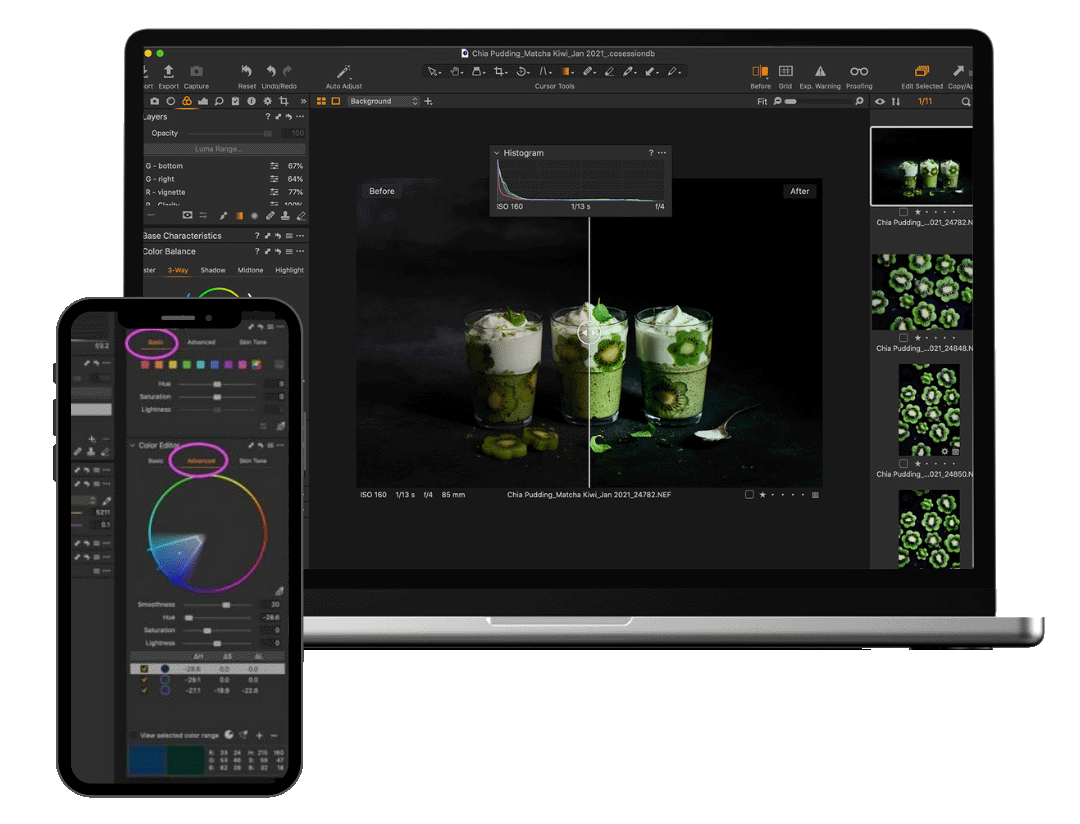
Task: Click the Opacity value field 100
Action: click(x=293, y=133)
